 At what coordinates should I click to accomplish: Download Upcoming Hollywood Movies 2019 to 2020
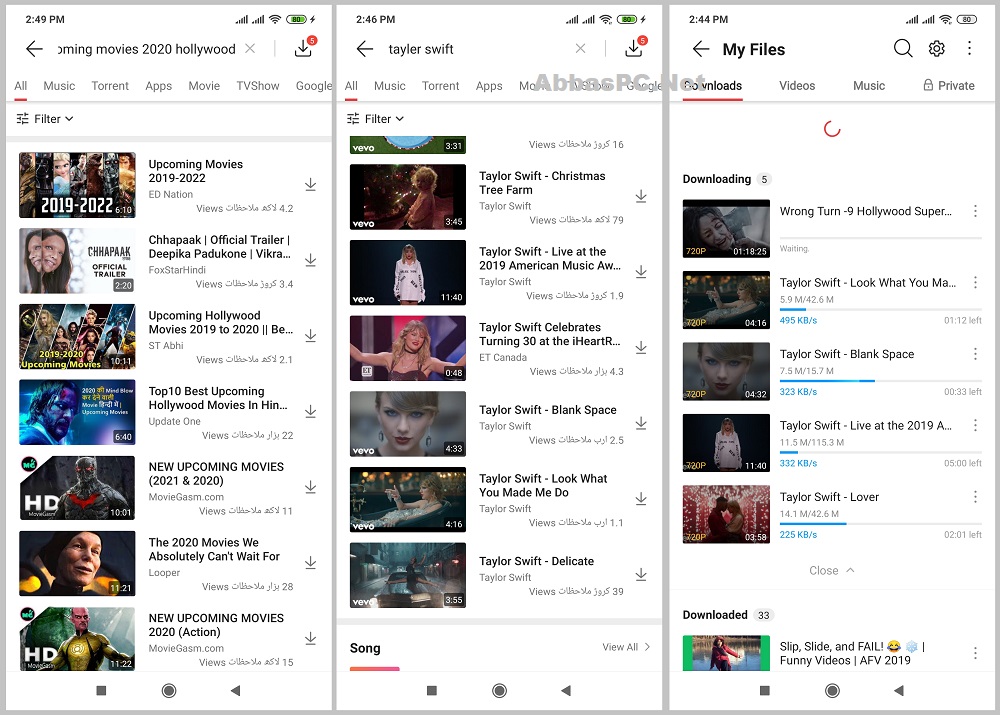click(x=311, y=335)
